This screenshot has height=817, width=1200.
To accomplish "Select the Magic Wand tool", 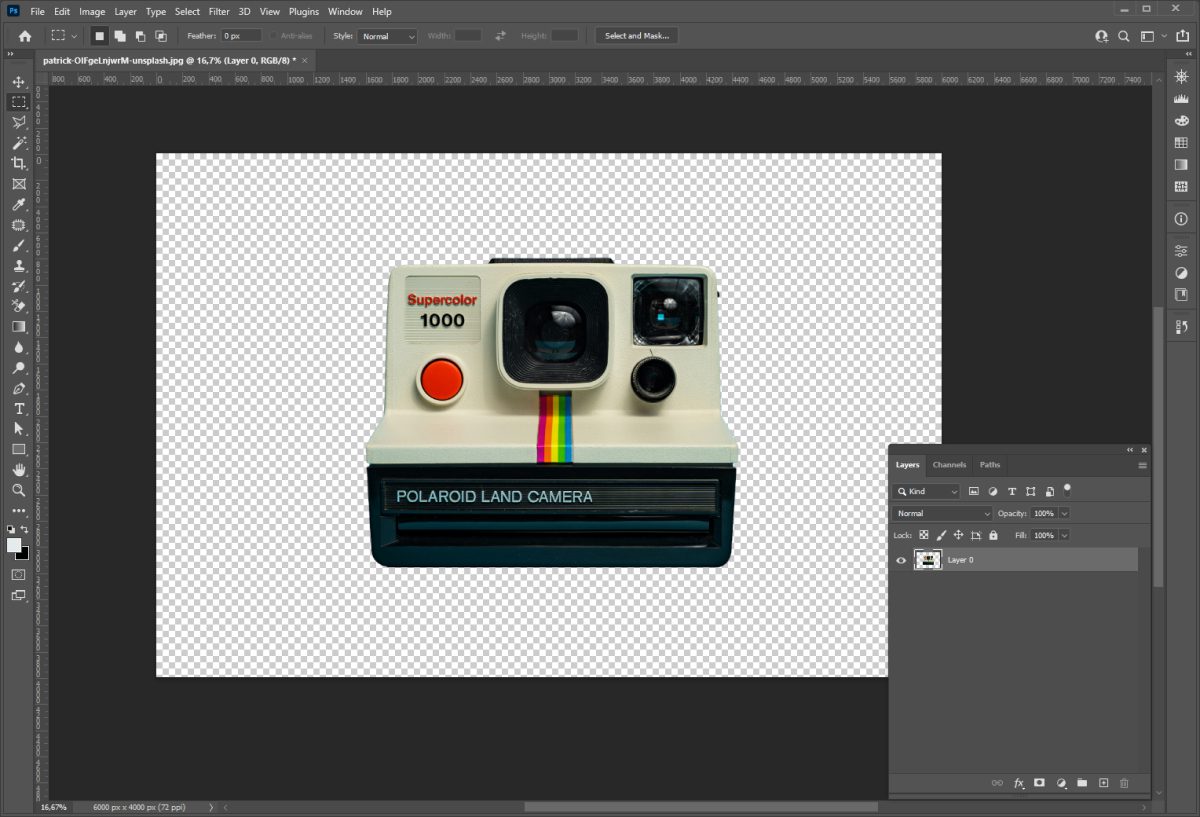I will (x=18, y=143).
